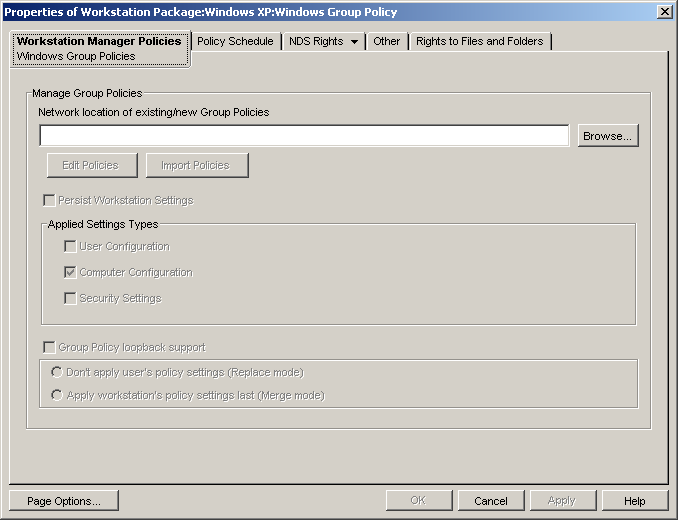Image resolution: width=678 pixels, height=520 pixels.
Task: Open Page Options
Action: 64,501
